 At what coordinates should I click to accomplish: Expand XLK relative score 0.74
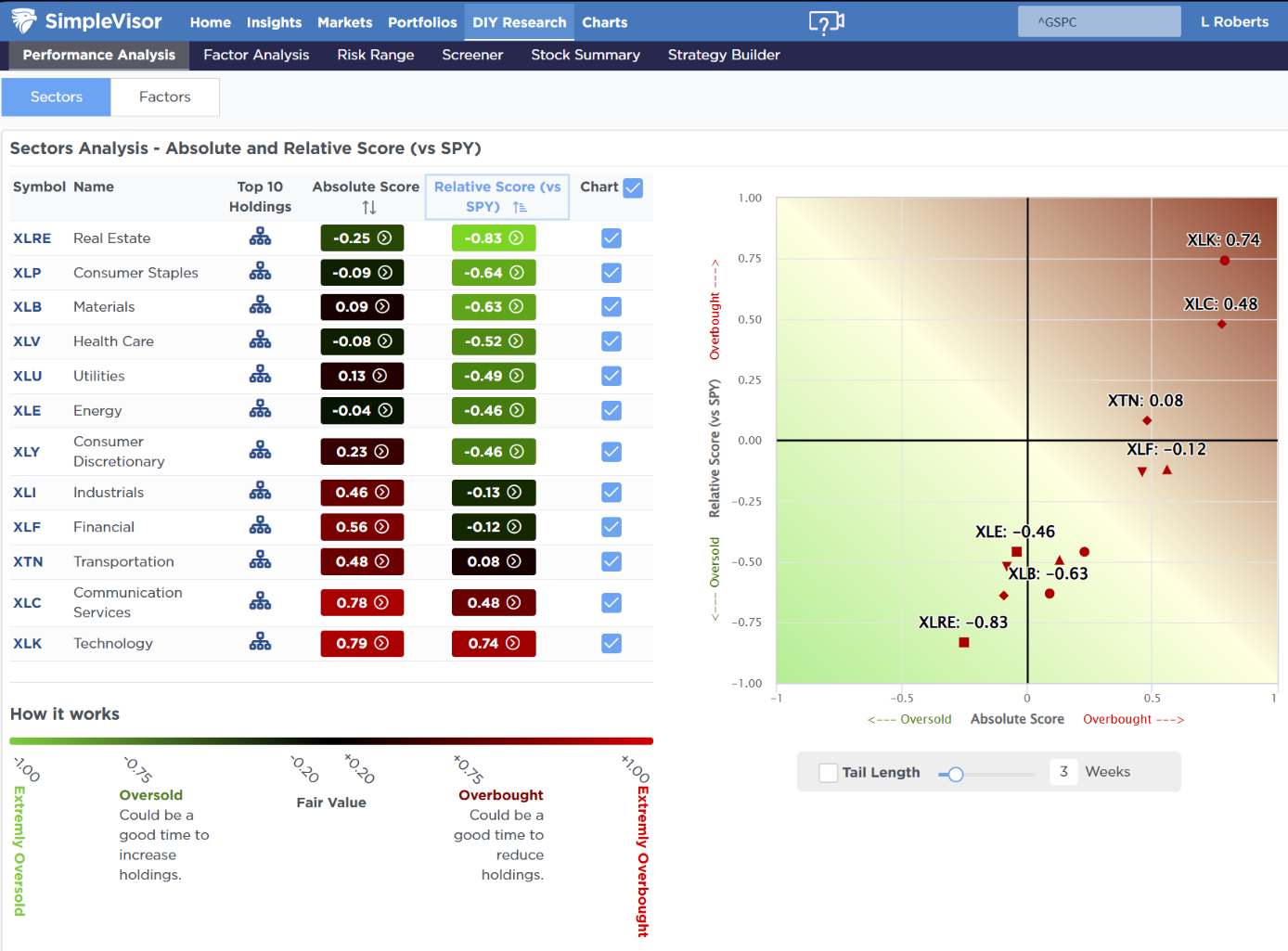494,643
